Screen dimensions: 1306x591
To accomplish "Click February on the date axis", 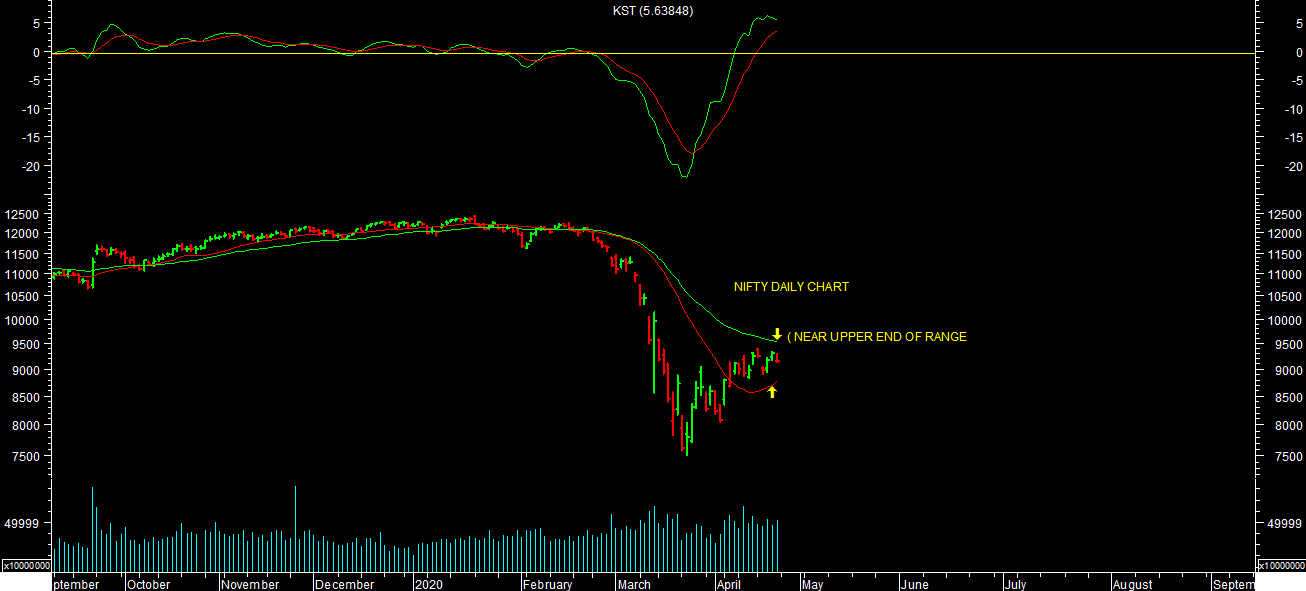I will [547, 584].
